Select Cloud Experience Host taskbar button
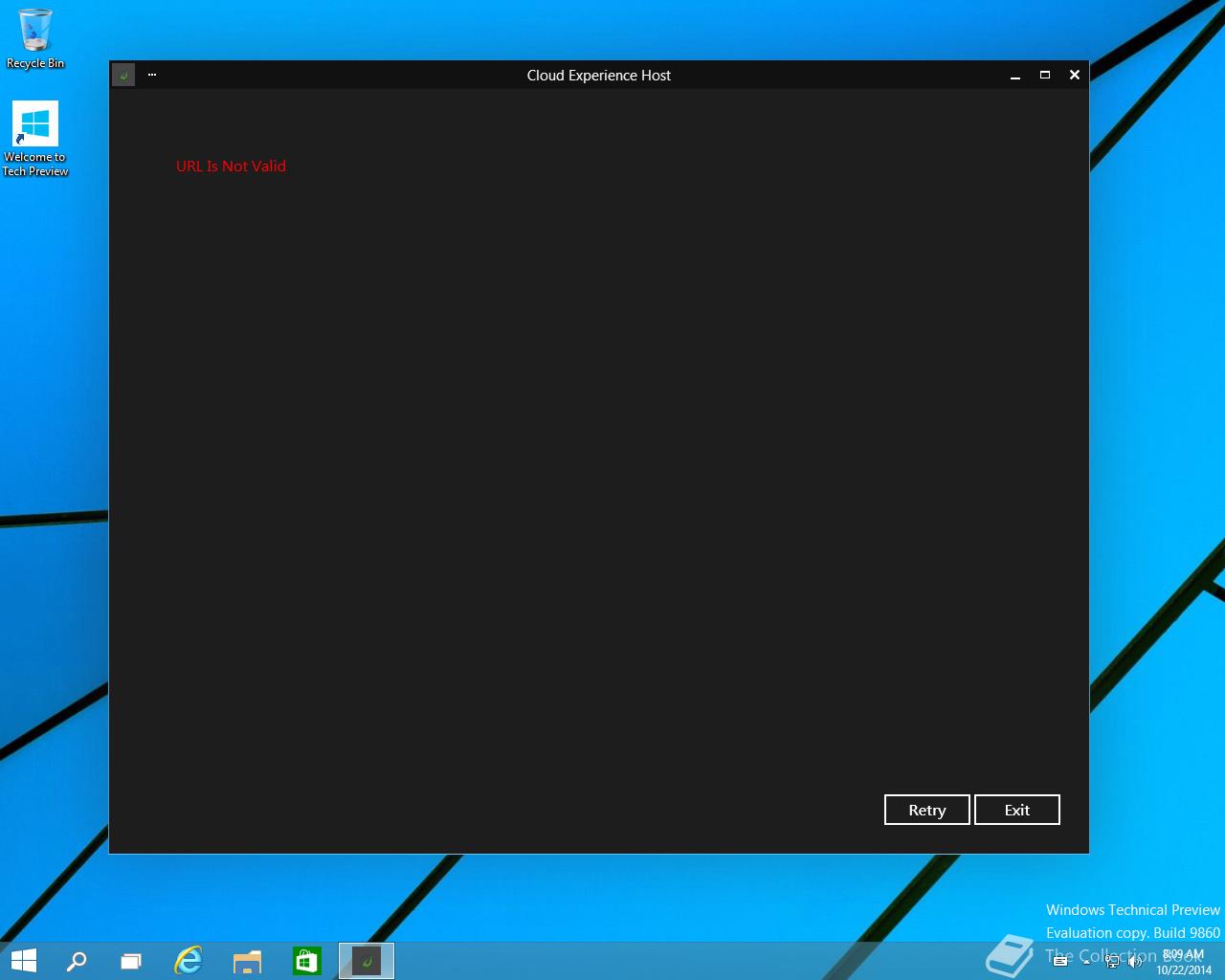 point(367,961)
